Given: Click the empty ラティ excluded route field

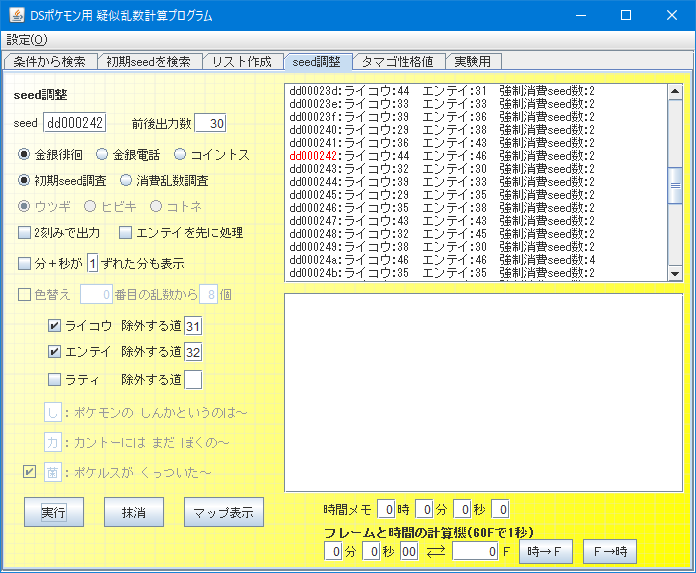Looking at the screenshot, I should click(x=193, y=379).
